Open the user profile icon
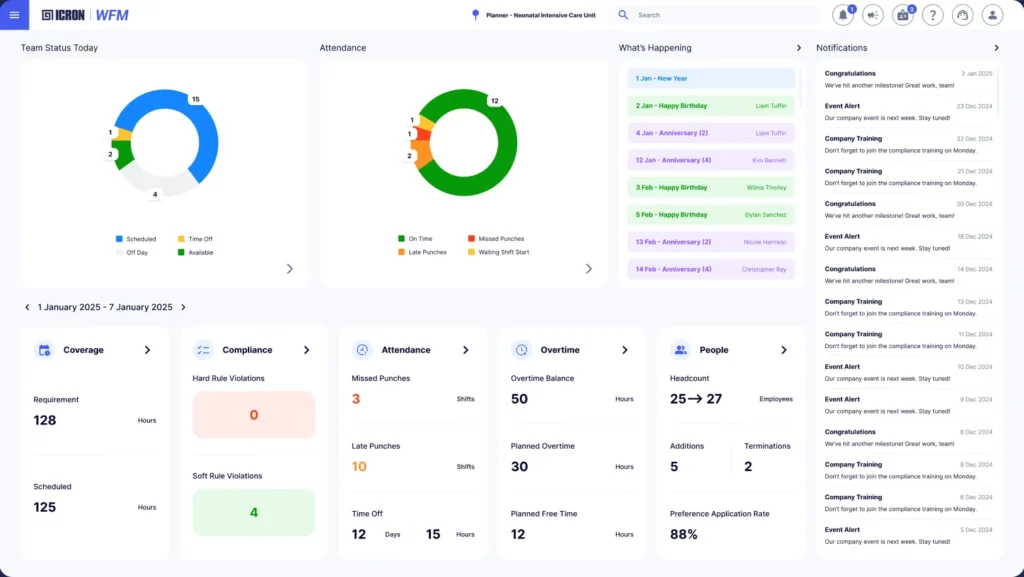The width and height of the screenshot is (1024, 577). (993, 15)
